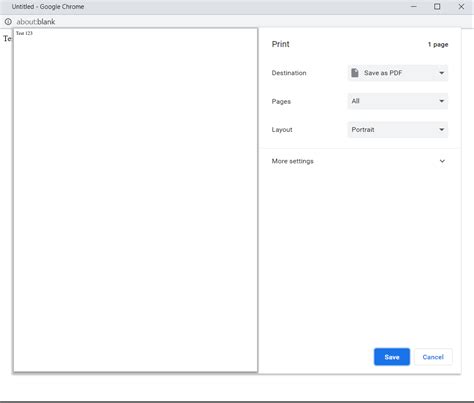Click the blue Save button
This screenshot has height=403, width=474.
pyautogui.click(x=392, y=357)
